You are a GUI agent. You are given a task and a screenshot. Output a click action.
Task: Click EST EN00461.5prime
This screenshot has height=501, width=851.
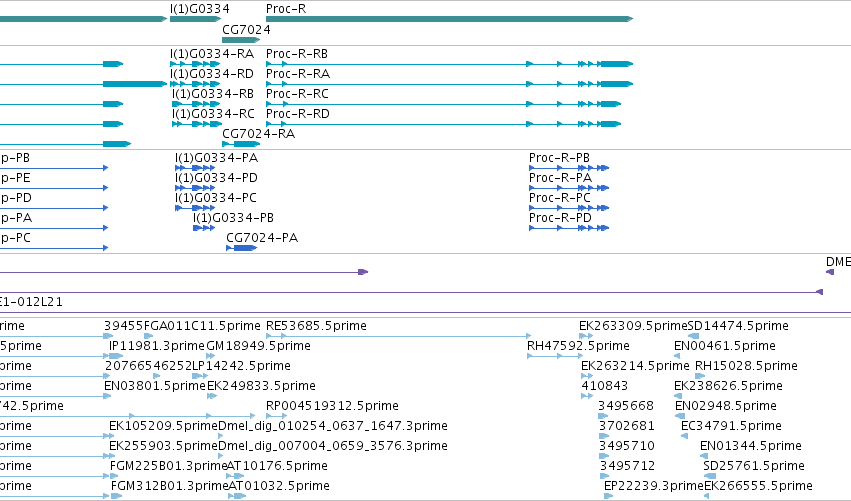click(725, 346)
